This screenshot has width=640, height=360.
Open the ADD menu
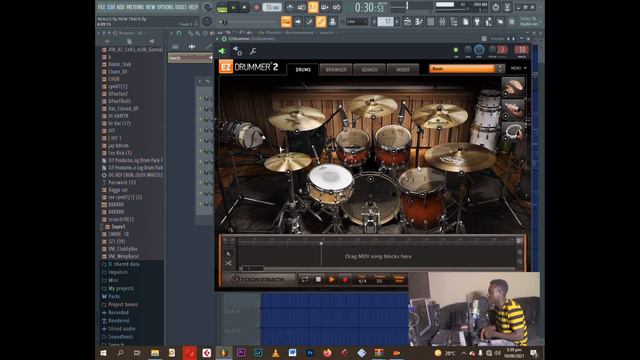coord(120,7)
